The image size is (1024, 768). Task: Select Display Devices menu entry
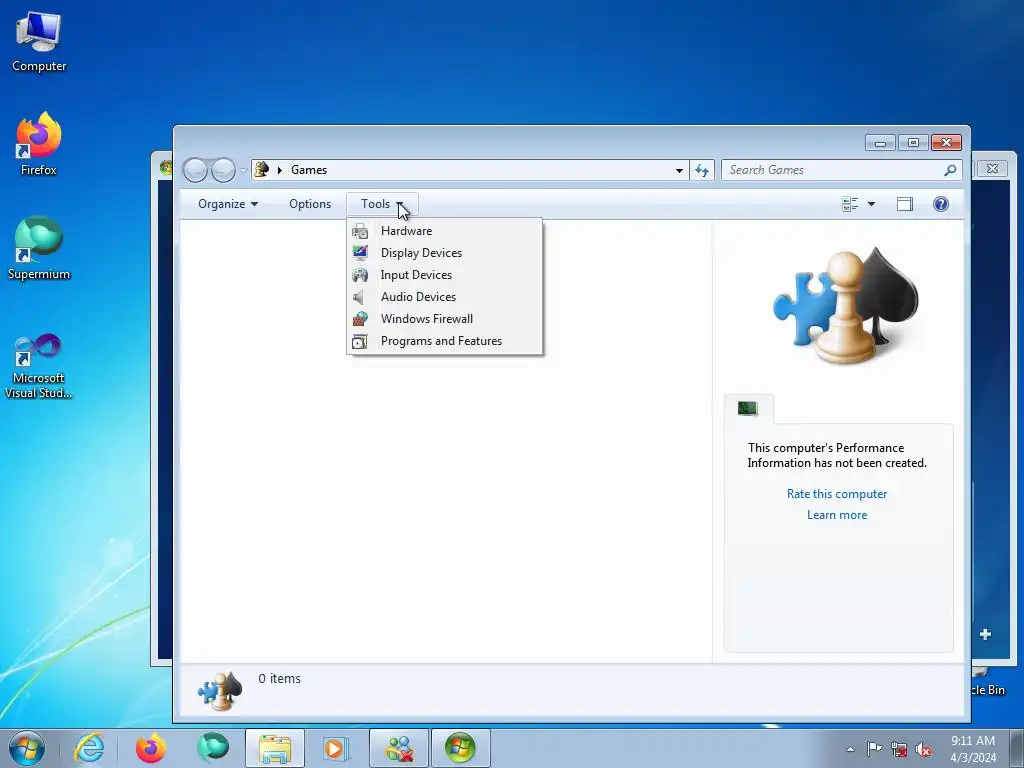[444, 253]
